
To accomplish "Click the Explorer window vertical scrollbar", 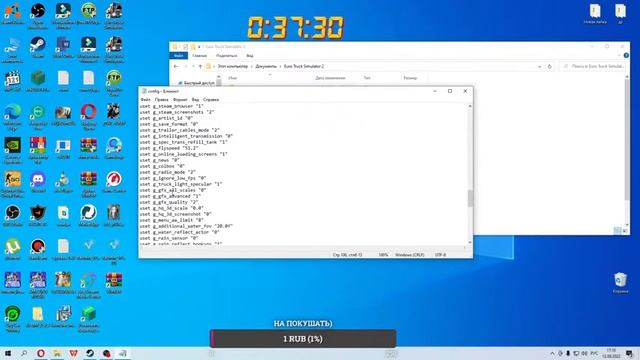I will 627,139.
